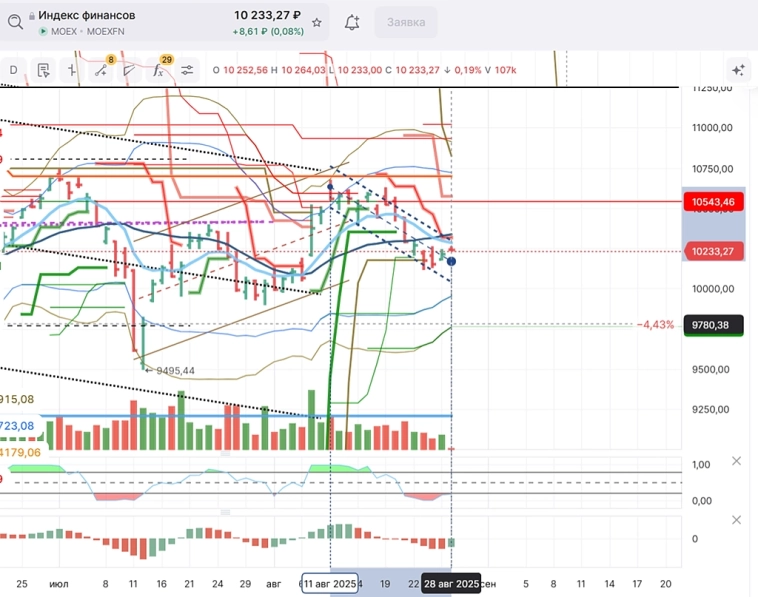Close the oscillator indicator panel
The image size is (758, 597).
[x=737, y=461]
